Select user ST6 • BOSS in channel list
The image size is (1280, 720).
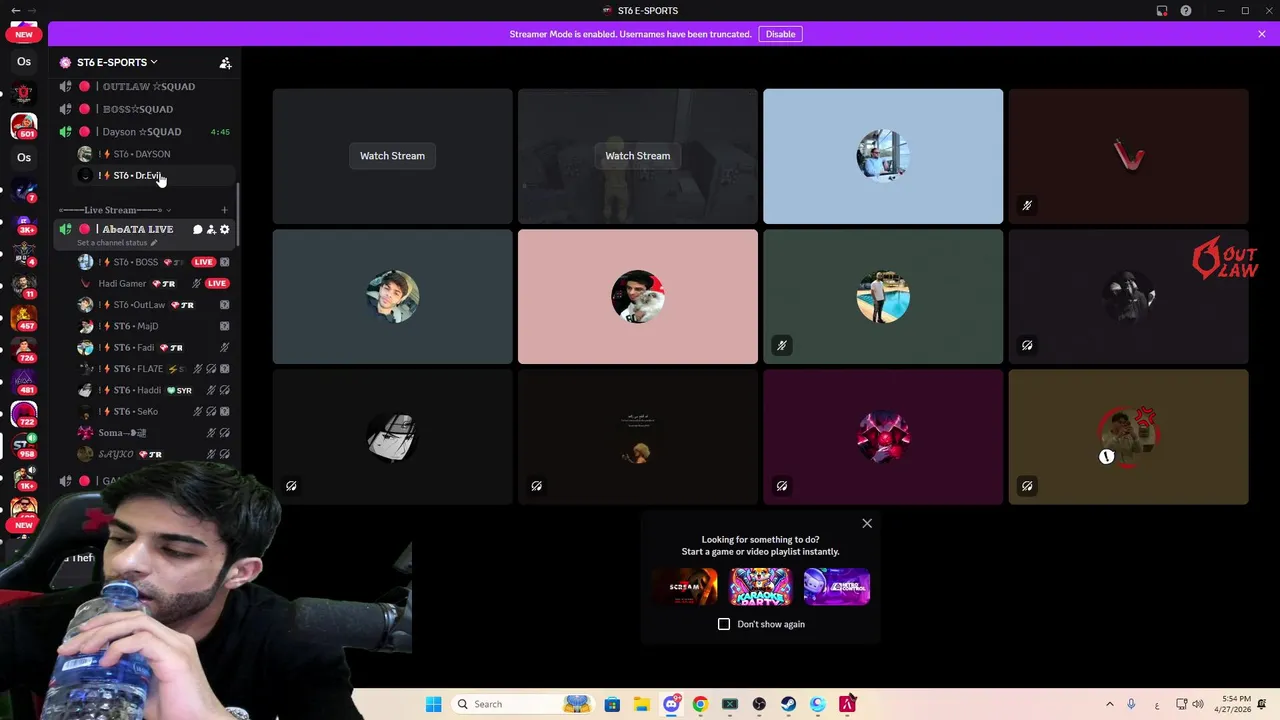[x=135, y=262]
